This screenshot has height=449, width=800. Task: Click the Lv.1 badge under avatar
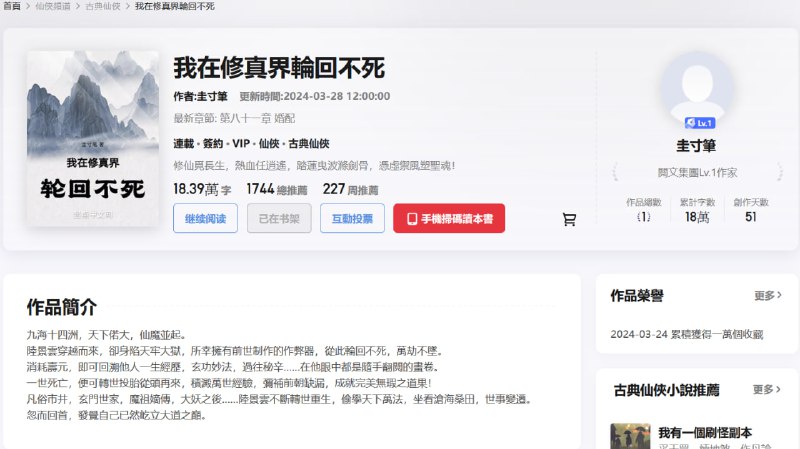[700, 123]
